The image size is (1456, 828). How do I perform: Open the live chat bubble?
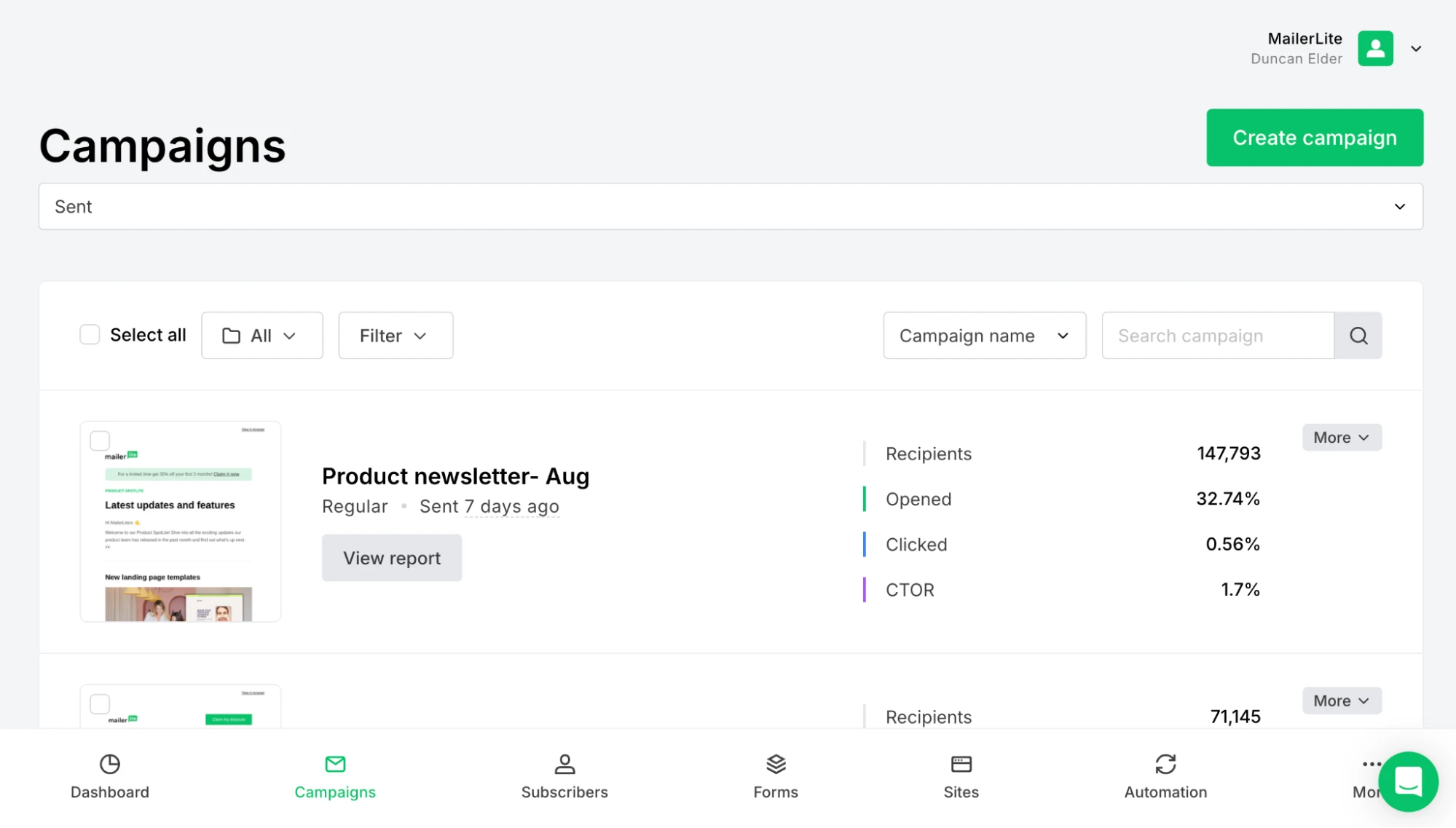pos(1407,781)
